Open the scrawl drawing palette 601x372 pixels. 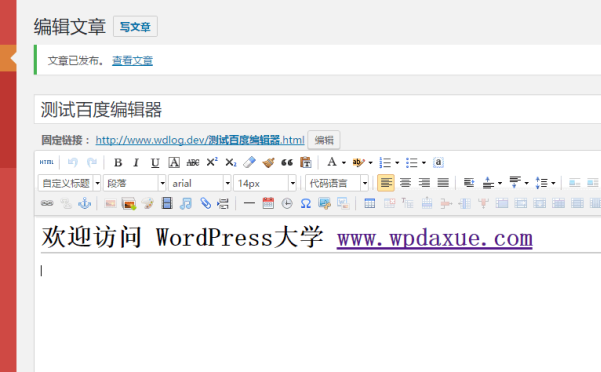(x=148, y=203)
